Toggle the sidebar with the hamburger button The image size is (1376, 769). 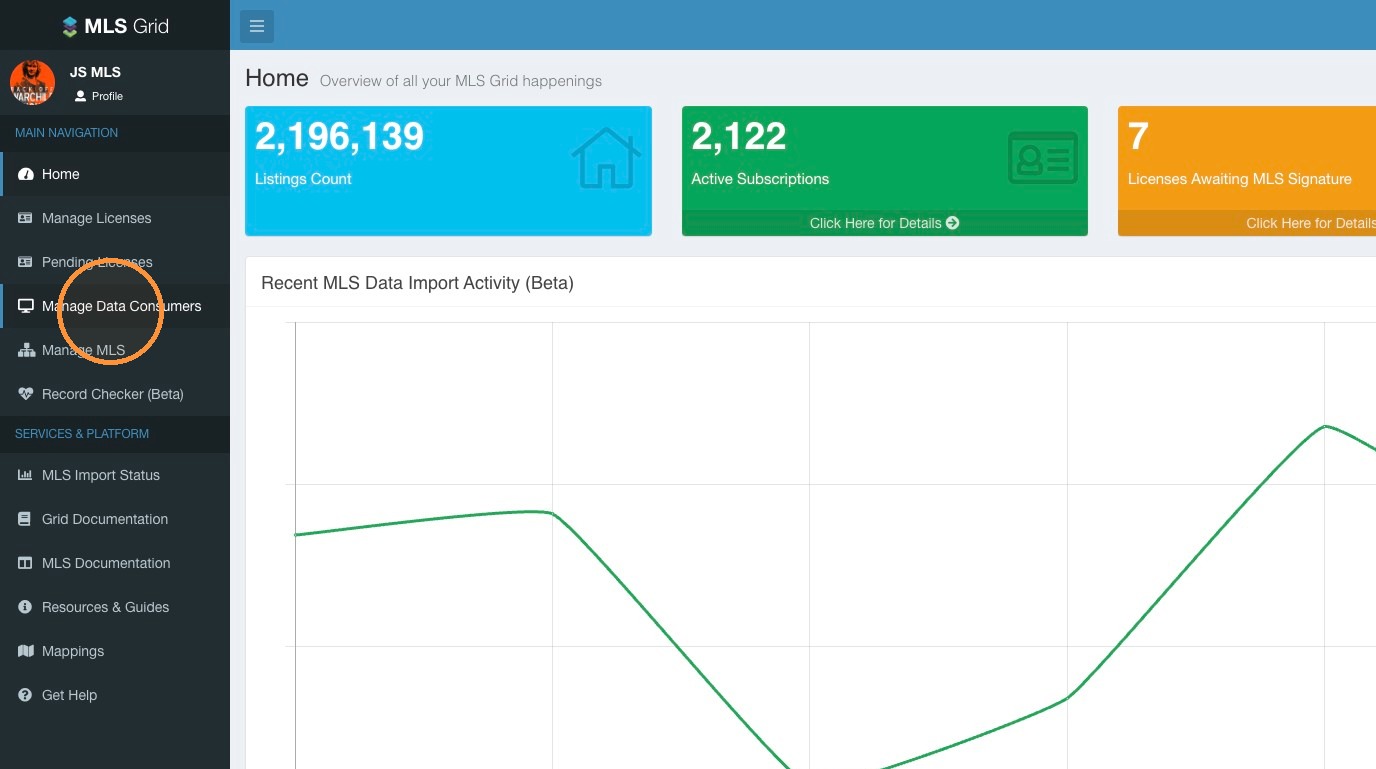coord(257,26)
